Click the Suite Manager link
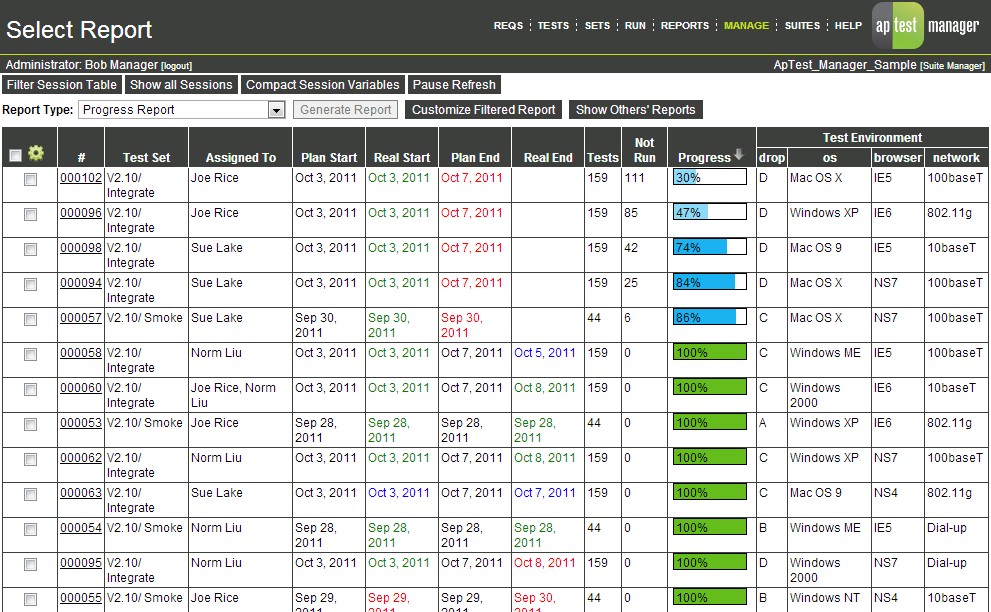 click(x=952, y=66)
